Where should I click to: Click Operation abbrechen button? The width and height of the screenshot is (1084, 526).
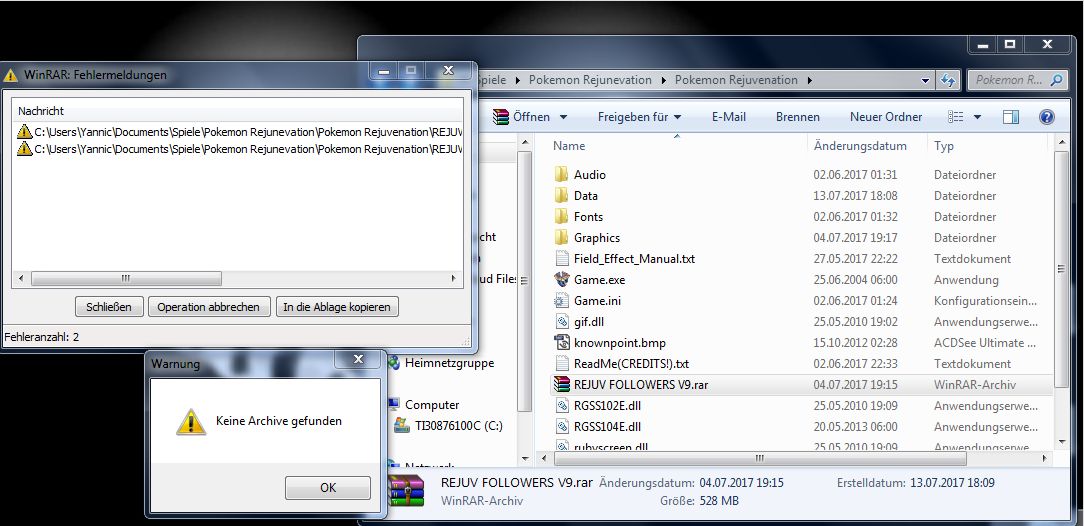[208, 307]
